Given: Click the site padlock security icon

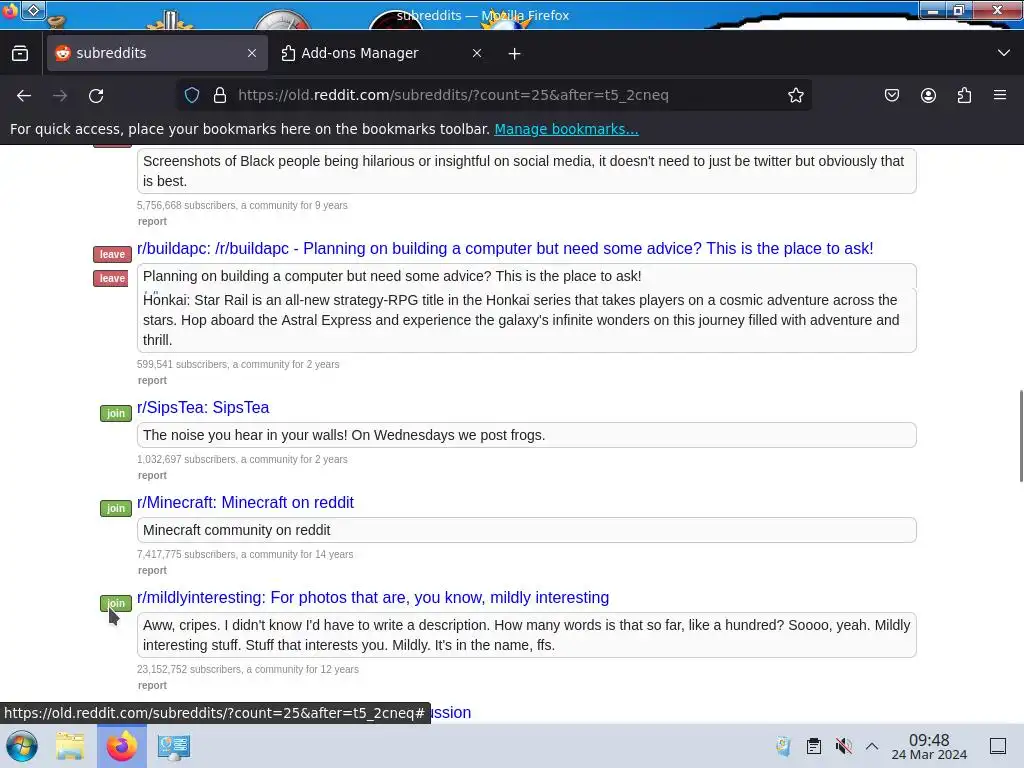Looking at the screenshot, I should [220, 95].
